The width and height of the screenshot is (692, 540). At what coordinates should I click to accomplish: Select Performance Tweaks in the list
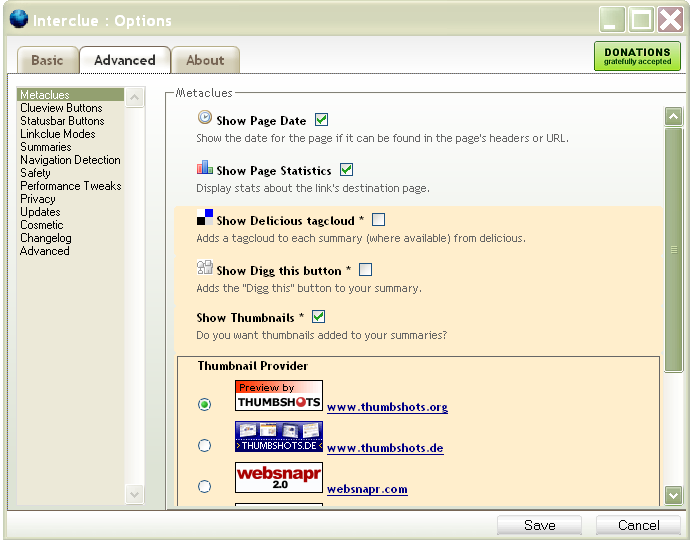[x=71, y=186]
